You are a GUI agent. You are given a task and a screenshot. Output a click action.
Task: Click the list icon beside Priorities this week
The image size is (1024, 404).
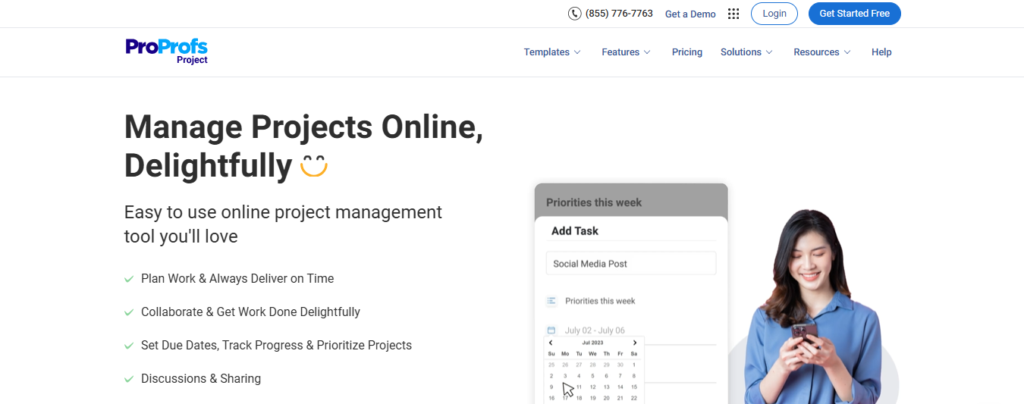551,301
